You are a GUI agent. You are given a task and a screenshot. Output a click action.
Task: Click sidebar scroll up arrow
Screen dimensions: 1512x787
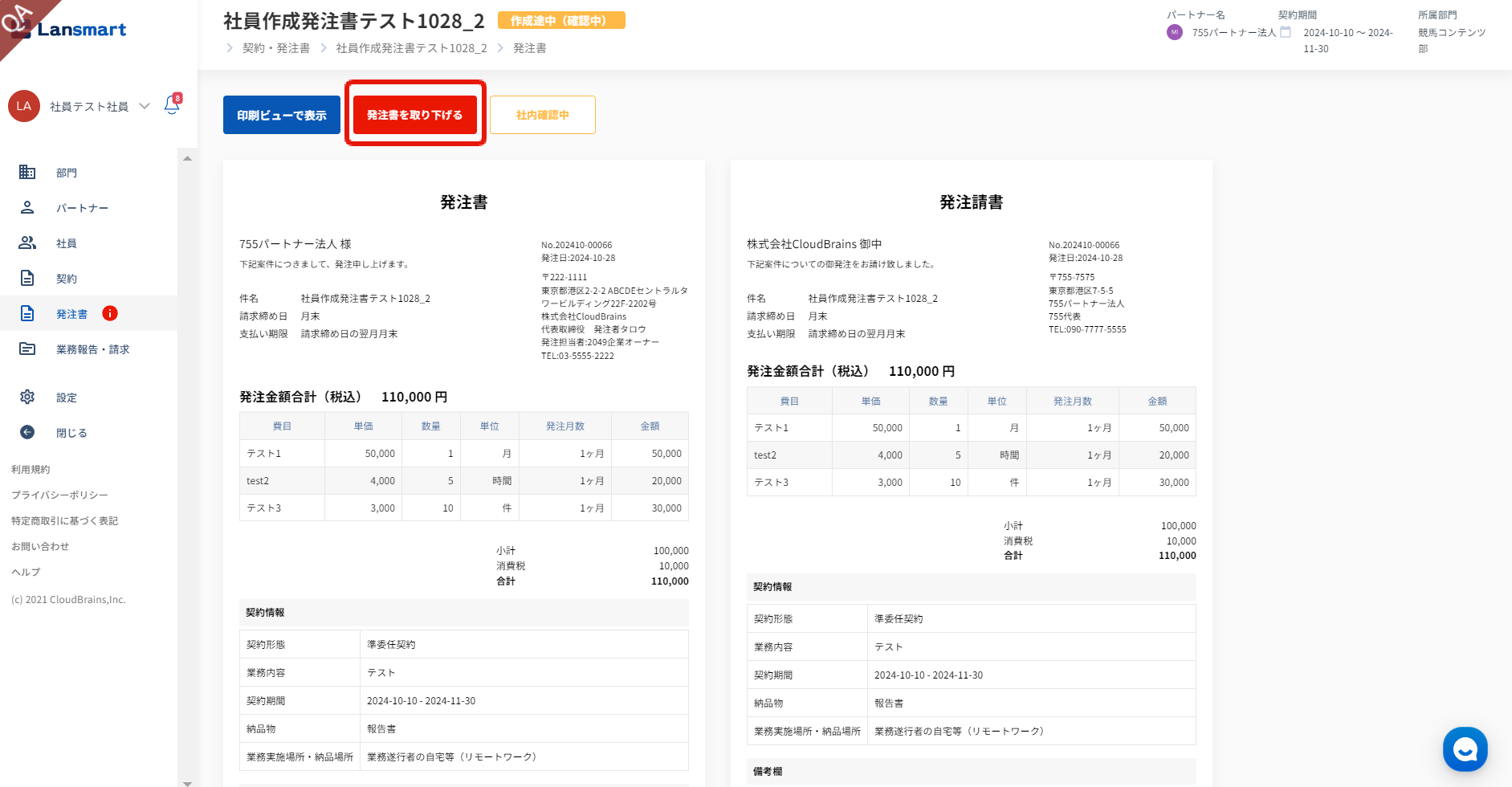click(x=187, y=158)
